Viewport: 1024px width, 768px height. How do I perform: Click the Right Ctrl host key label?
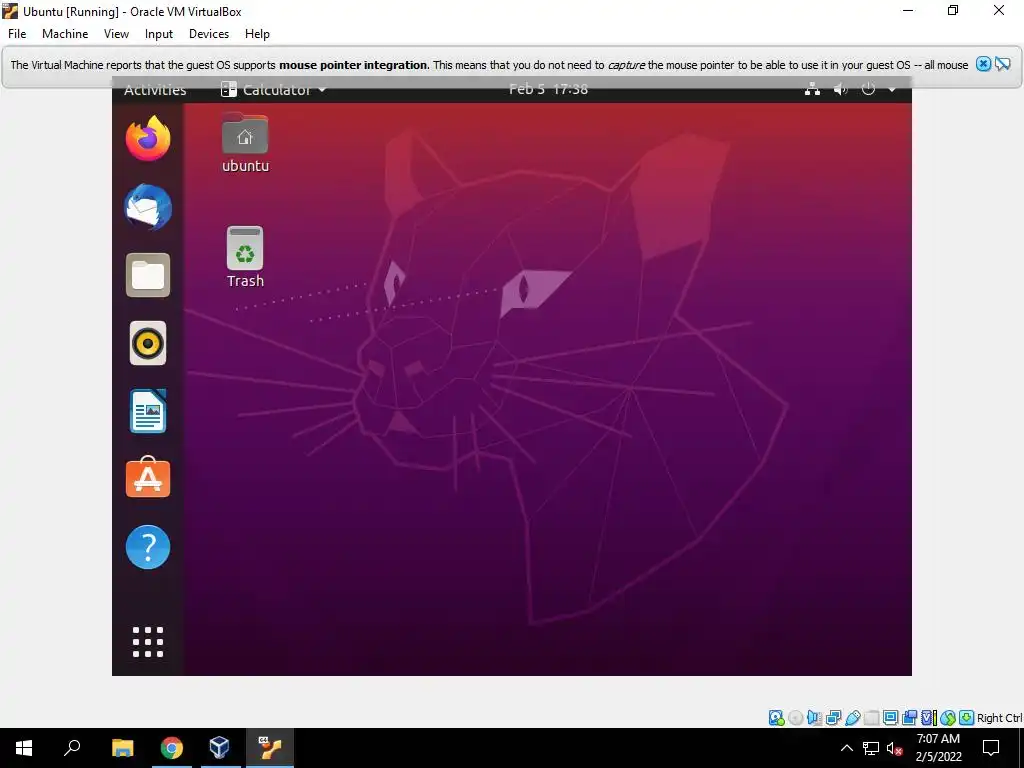coord(999,718)
